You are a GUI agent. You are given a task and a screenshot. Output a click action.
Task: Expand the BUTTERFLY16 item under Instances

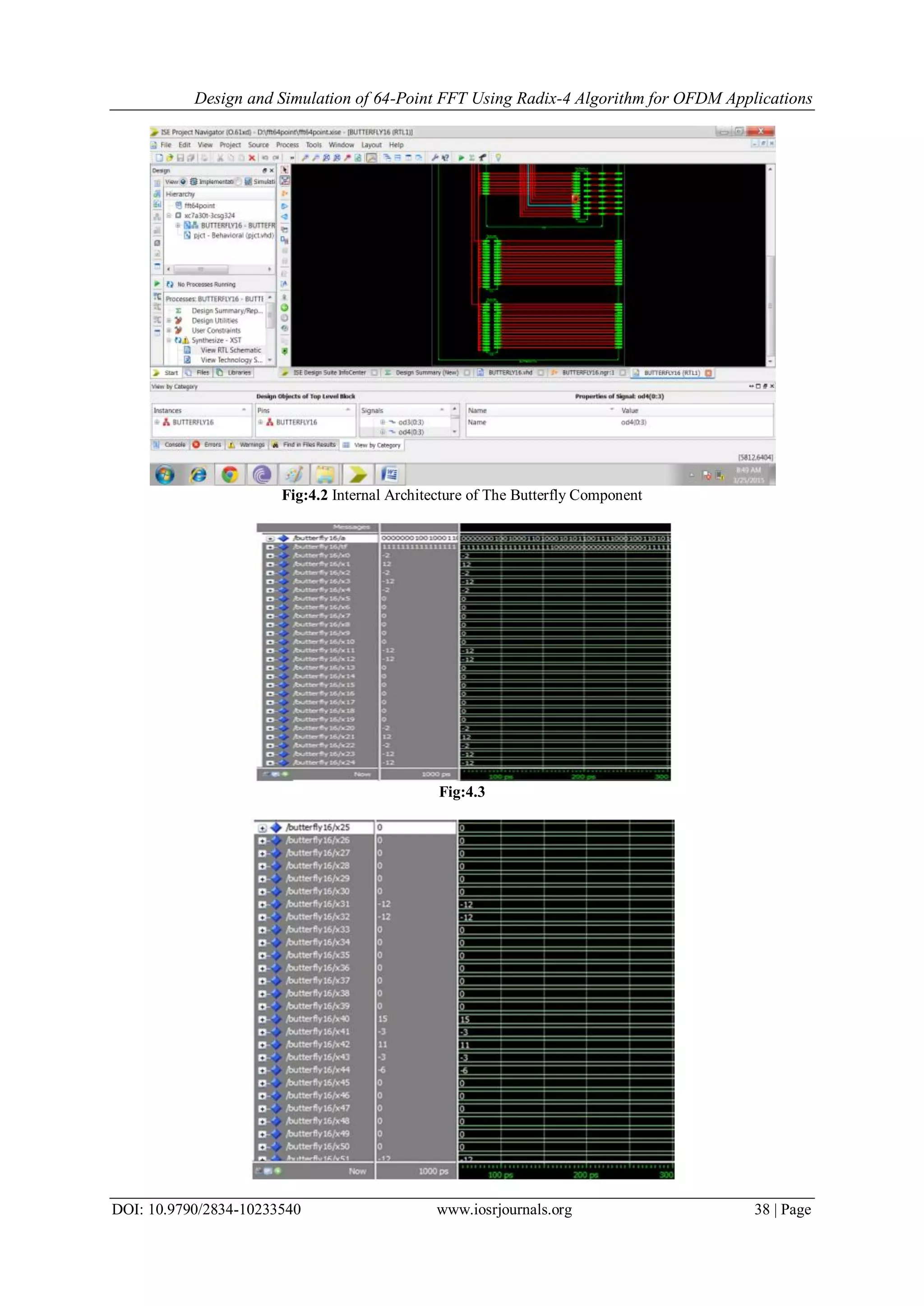(x=157, y=422)
